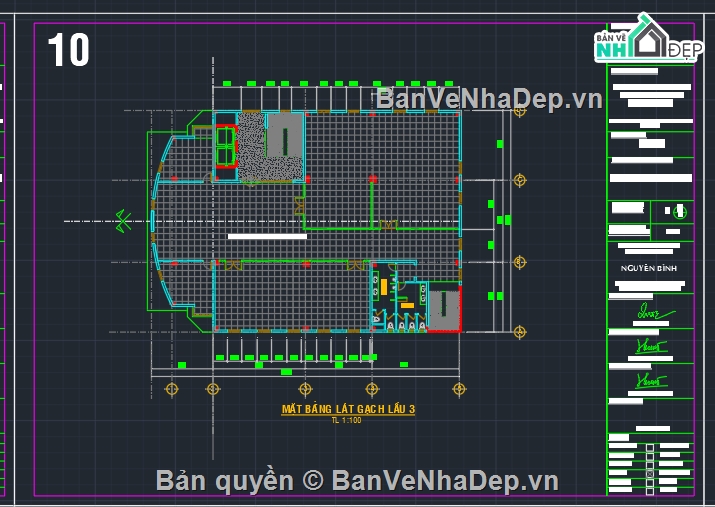Click the leftmost grid axis bubble below the plan
Screen dimensions: 715x507
(x=171, y=389)
